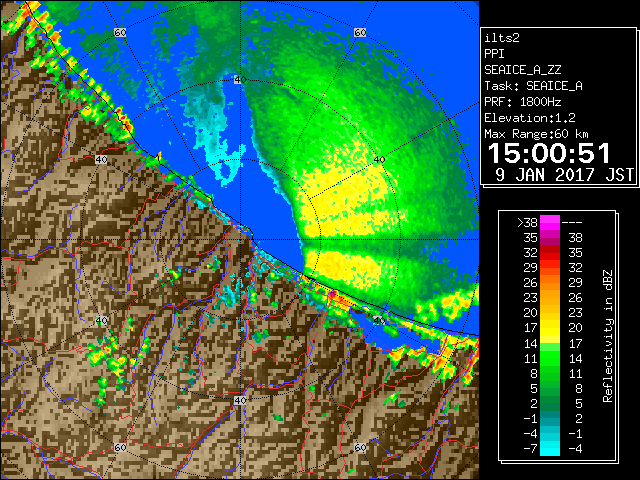
Task: Select the date text 9 JAN 2017 JST
Action: [565, 175]
